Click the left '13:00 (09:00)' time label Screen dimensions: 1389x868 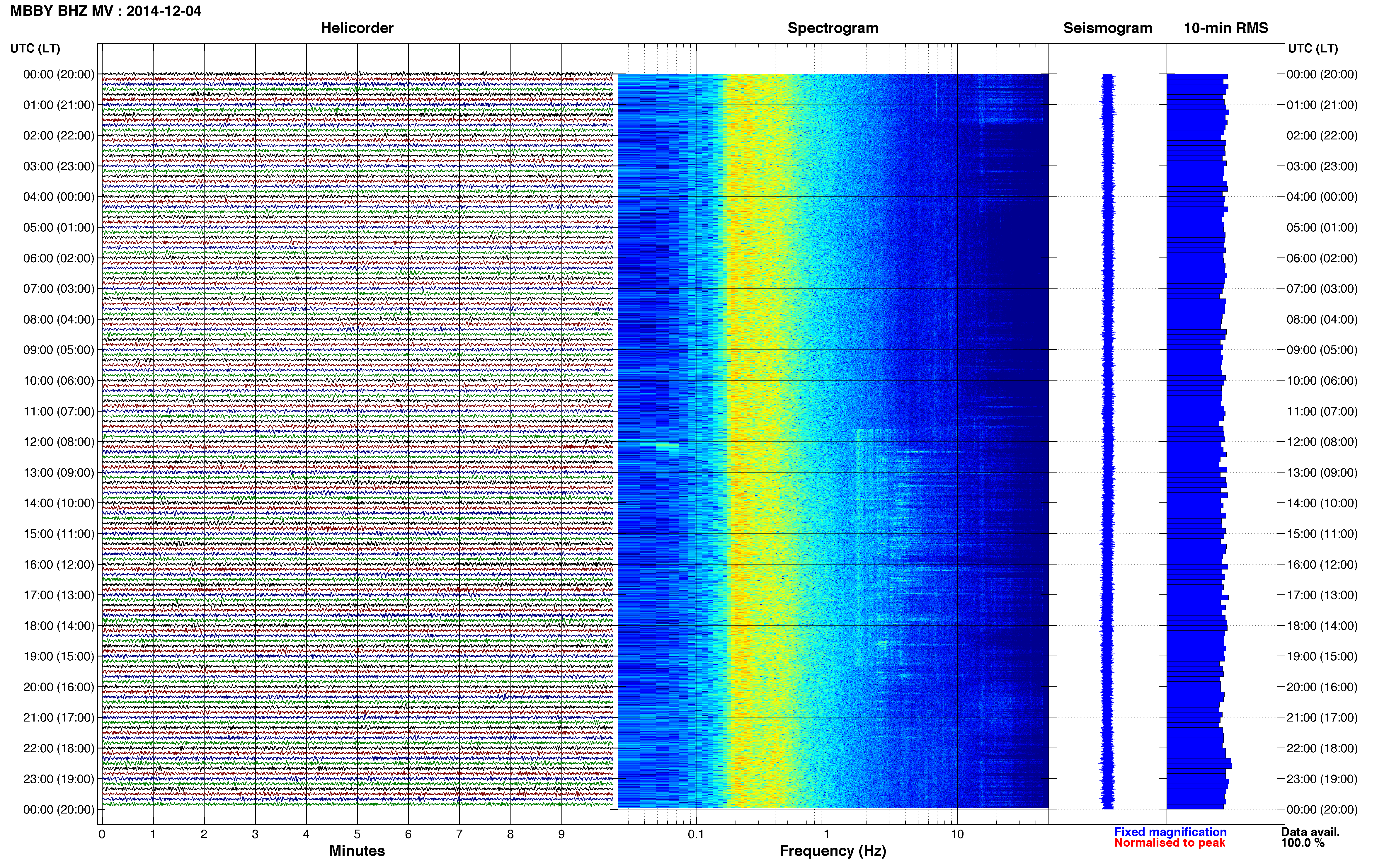[x=59, y=473]
